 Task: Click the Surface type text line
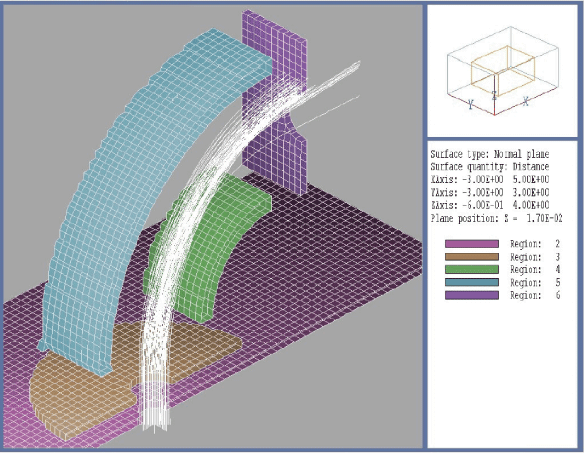point(489,154)
